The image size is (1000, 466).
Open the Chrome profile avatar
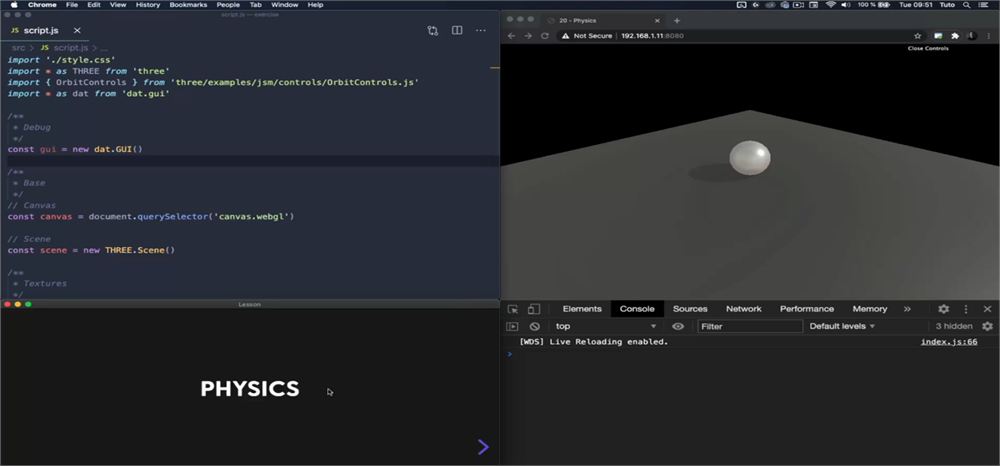point(971,36)
